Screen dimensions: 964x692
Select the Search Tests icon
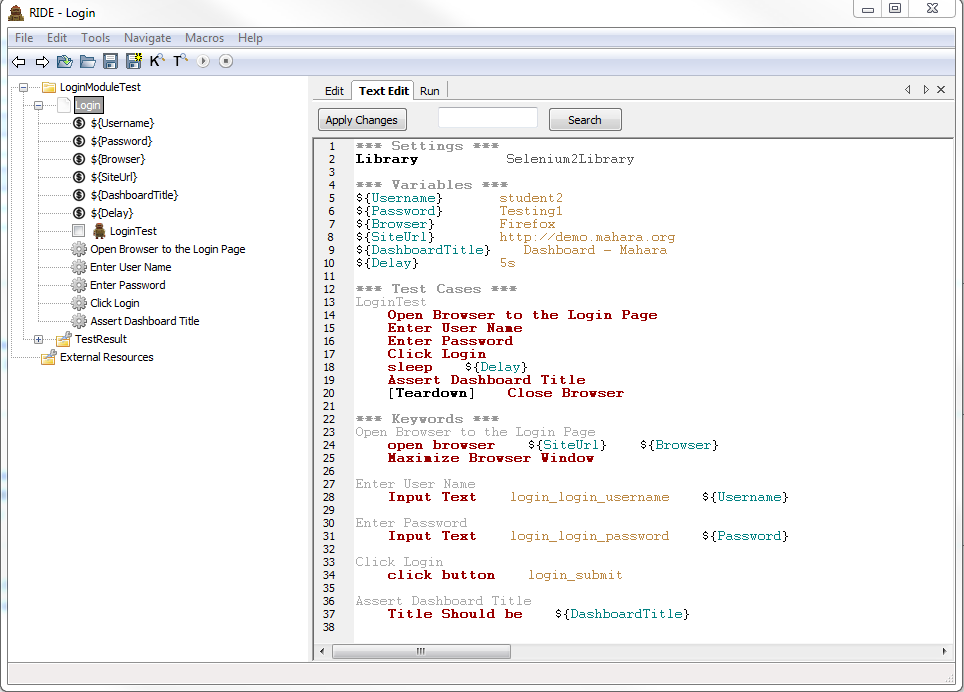click(182, 61)
